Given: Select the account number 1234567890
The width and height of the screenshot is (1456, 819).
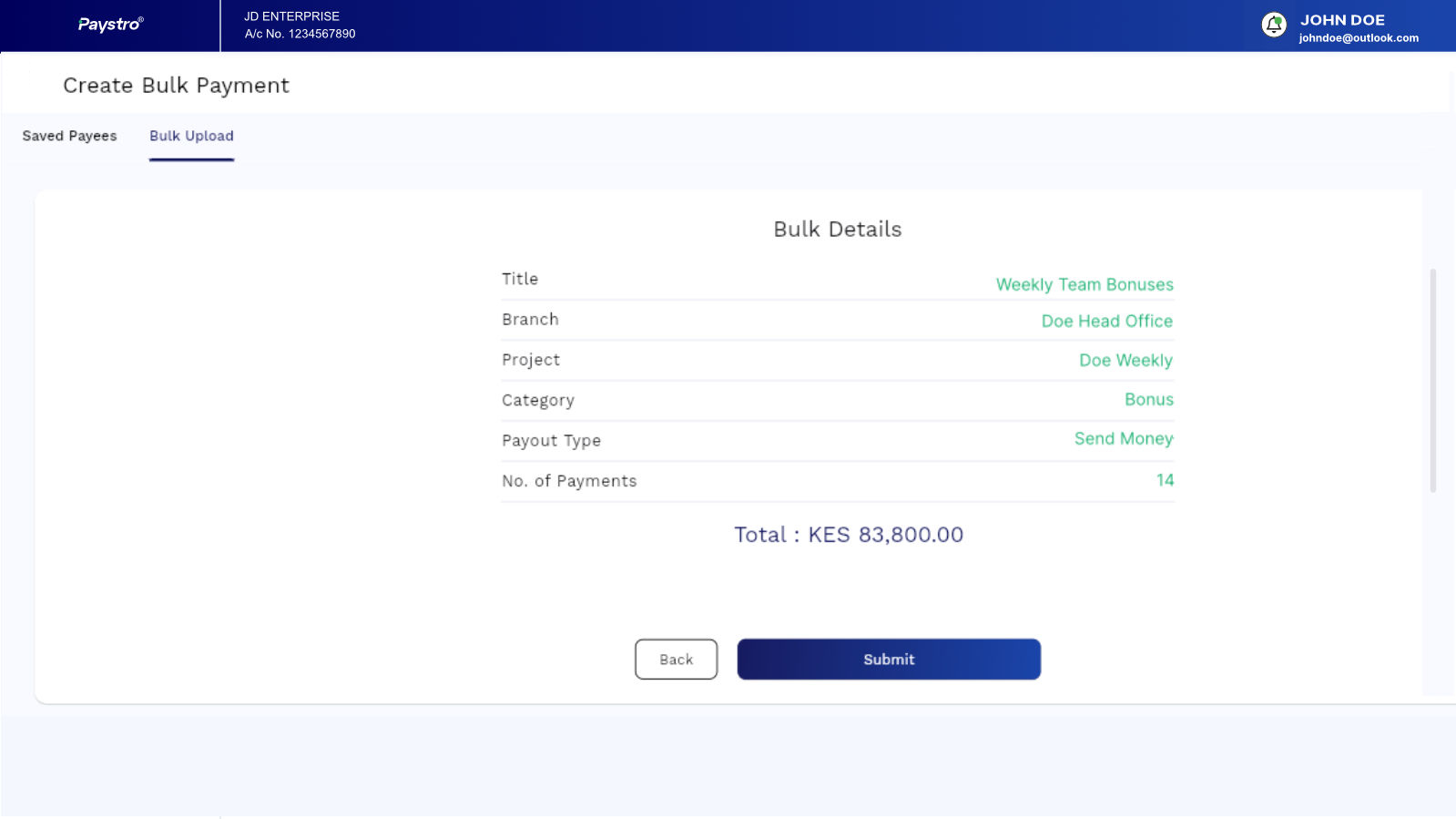Looking at the screenshot, I should pos(321,34).
